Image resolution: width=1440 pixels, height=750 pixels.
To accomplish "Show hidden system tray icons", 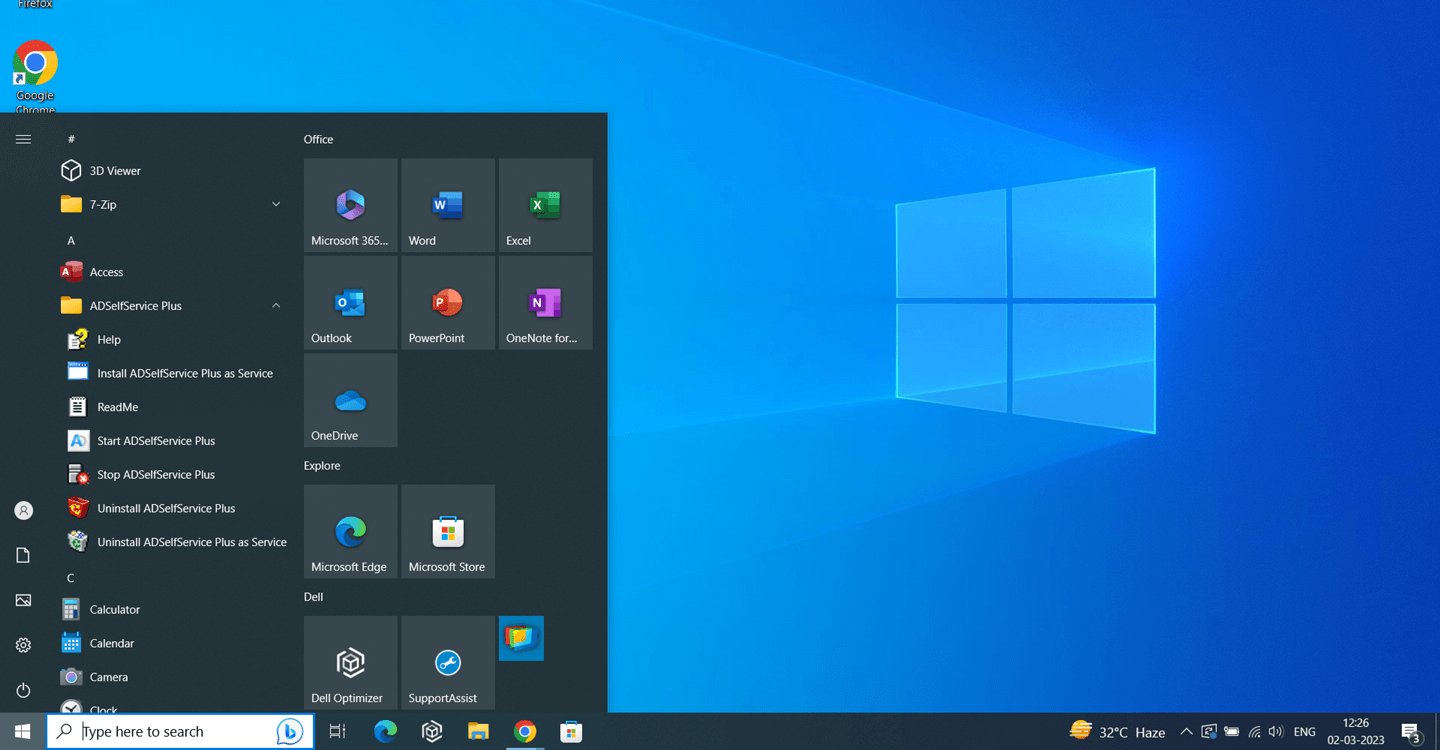I will [1186, 732].
